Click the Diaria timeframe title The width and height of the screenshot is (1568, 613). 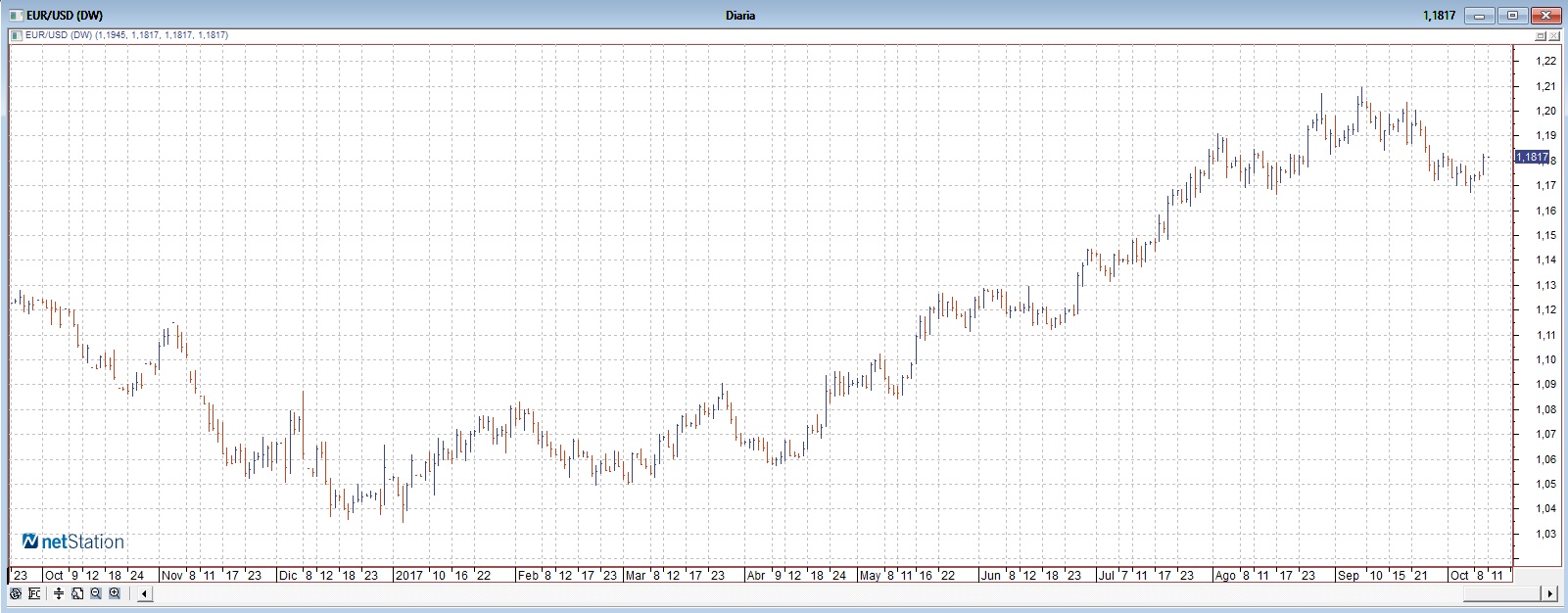[740, 15]
